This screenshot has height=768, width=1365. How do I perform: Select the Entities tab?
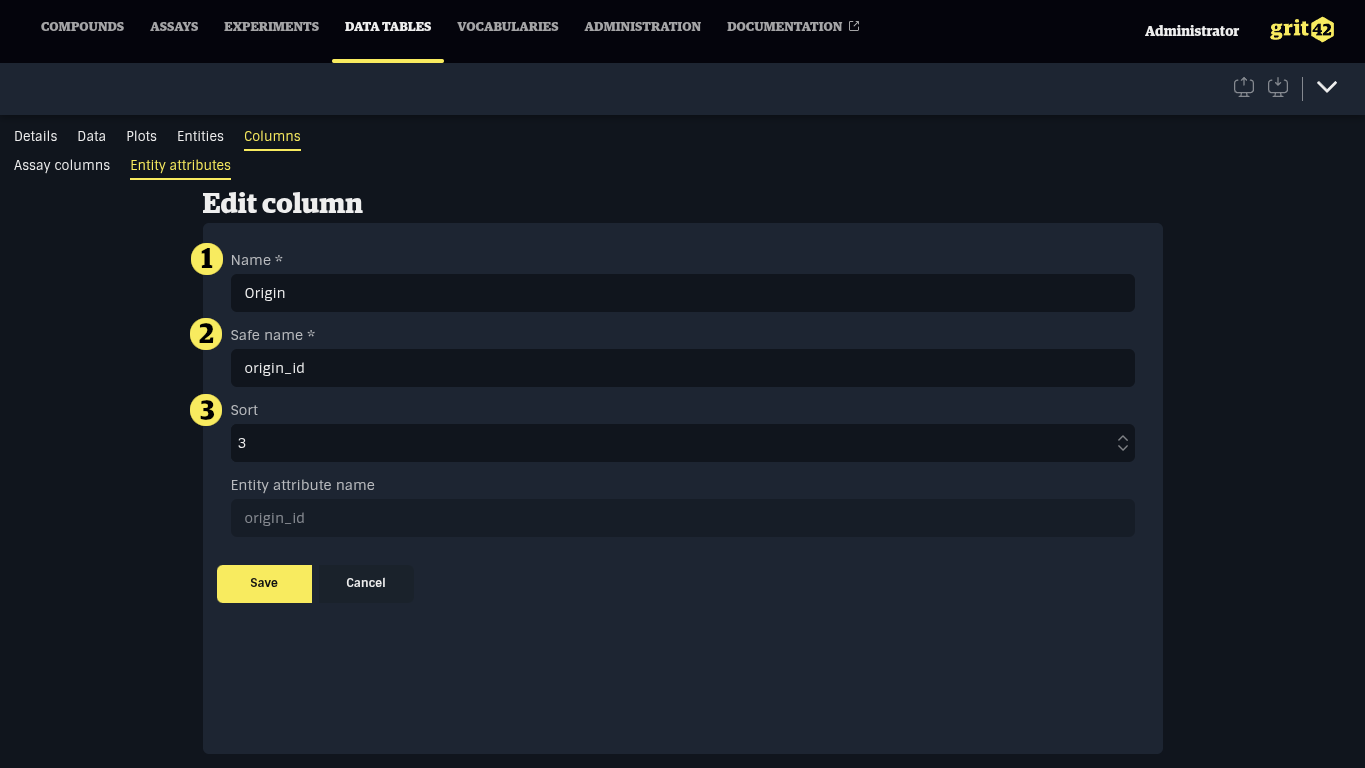pyautogui.click(x=200, y=136)
